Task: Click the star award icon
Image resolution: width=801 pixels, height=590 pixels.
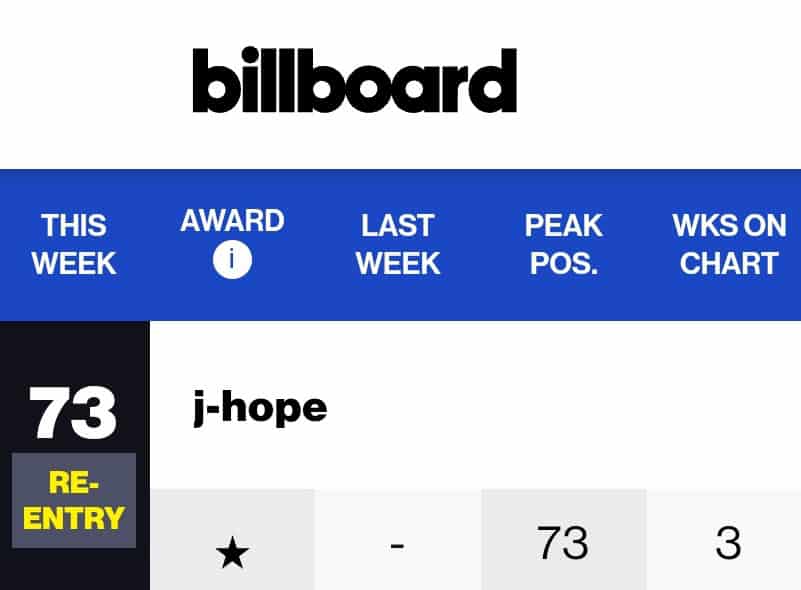Action: coord(232,553)
